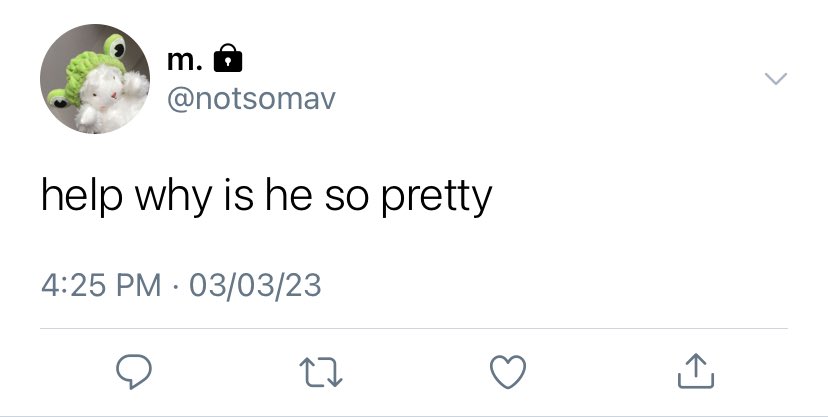Click the padlock icon beside the name m.

(x=228, y=58)
